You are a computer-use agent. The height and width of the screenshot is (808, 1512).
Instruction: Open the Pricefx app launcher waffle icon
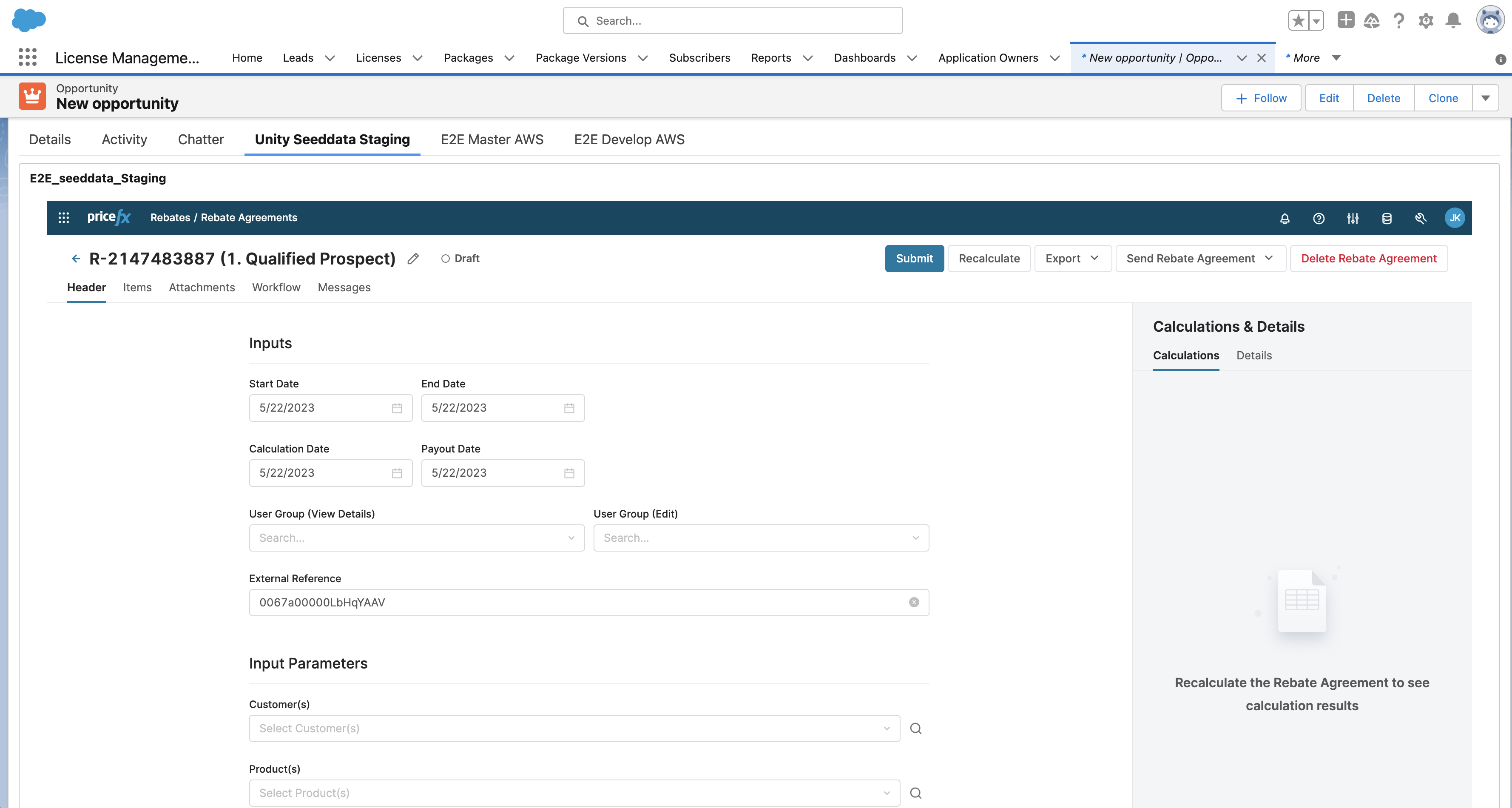point(64,217)
